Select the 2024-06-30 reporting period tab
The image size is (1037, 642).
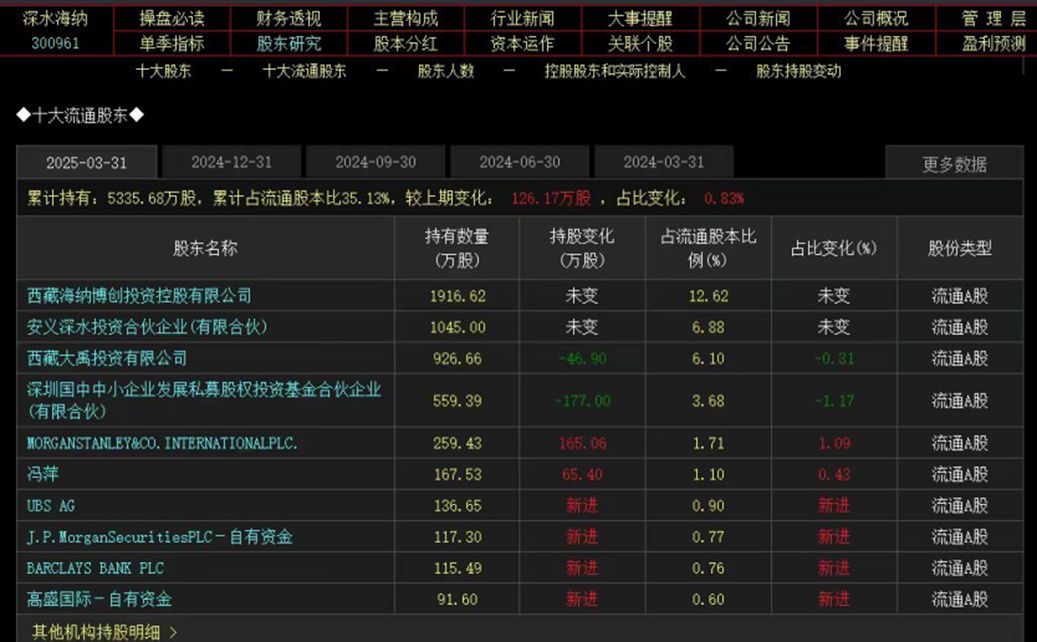[519, 162]
